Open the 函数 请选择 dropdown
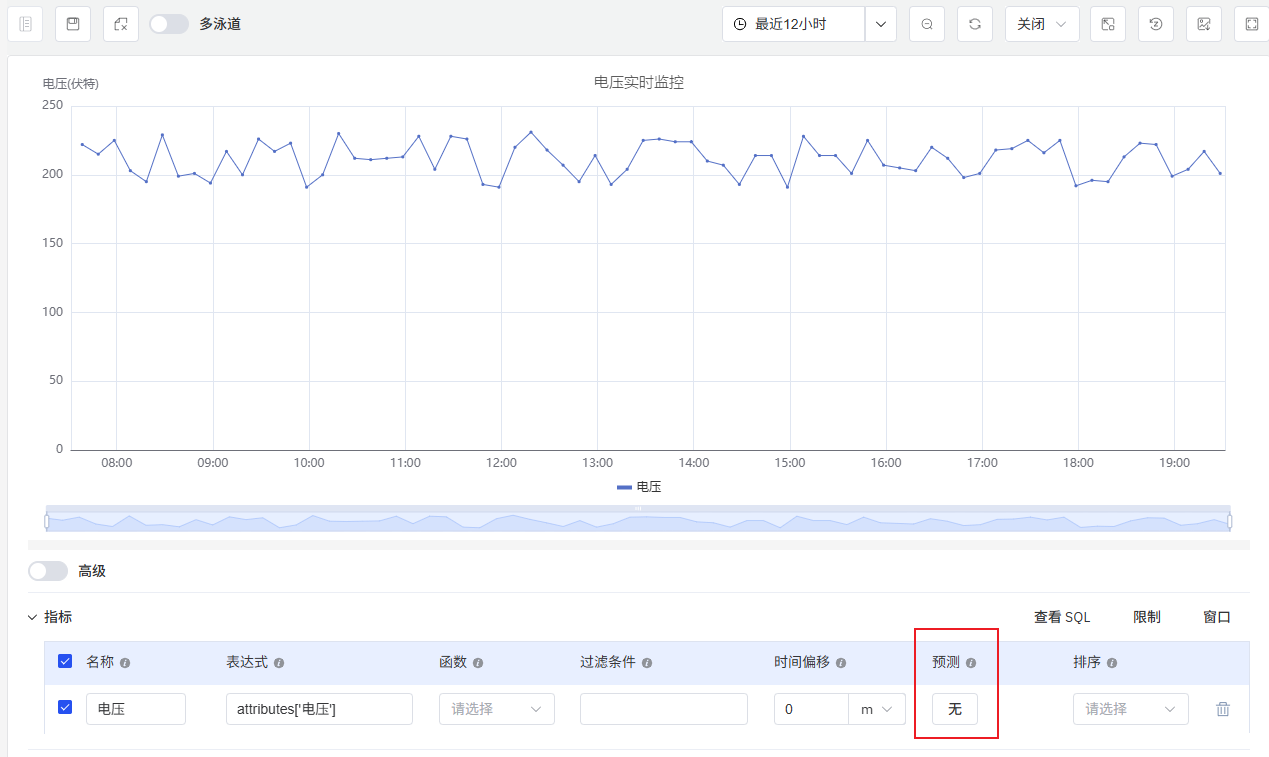The width and height of the screenshot is (1269, 757). click(x=496, y=709)
